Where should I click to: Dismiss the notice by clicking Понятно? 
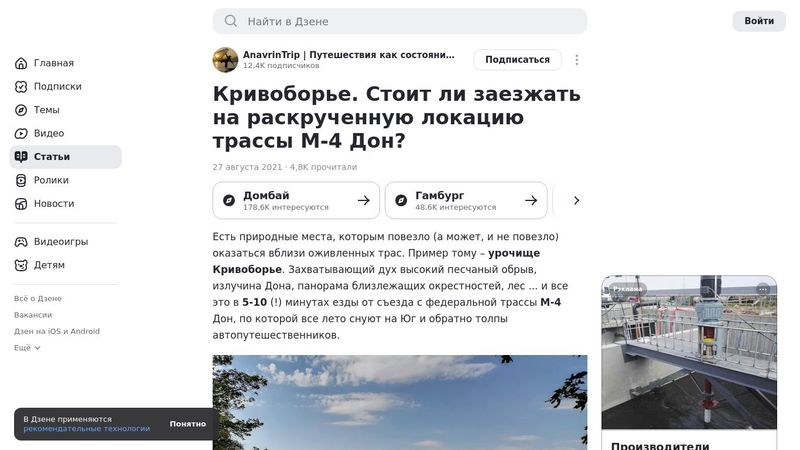coord(188,424)
